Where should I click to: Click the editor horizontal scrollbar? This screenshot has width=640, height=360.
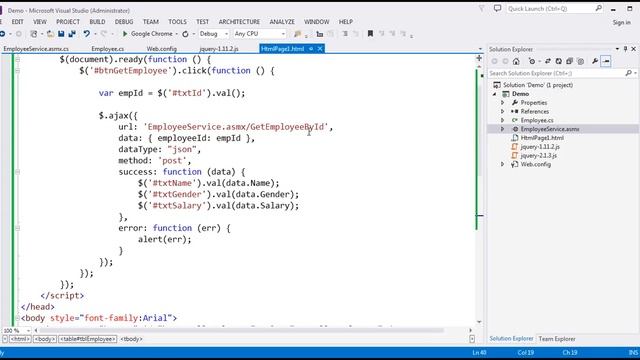(241, 330)
